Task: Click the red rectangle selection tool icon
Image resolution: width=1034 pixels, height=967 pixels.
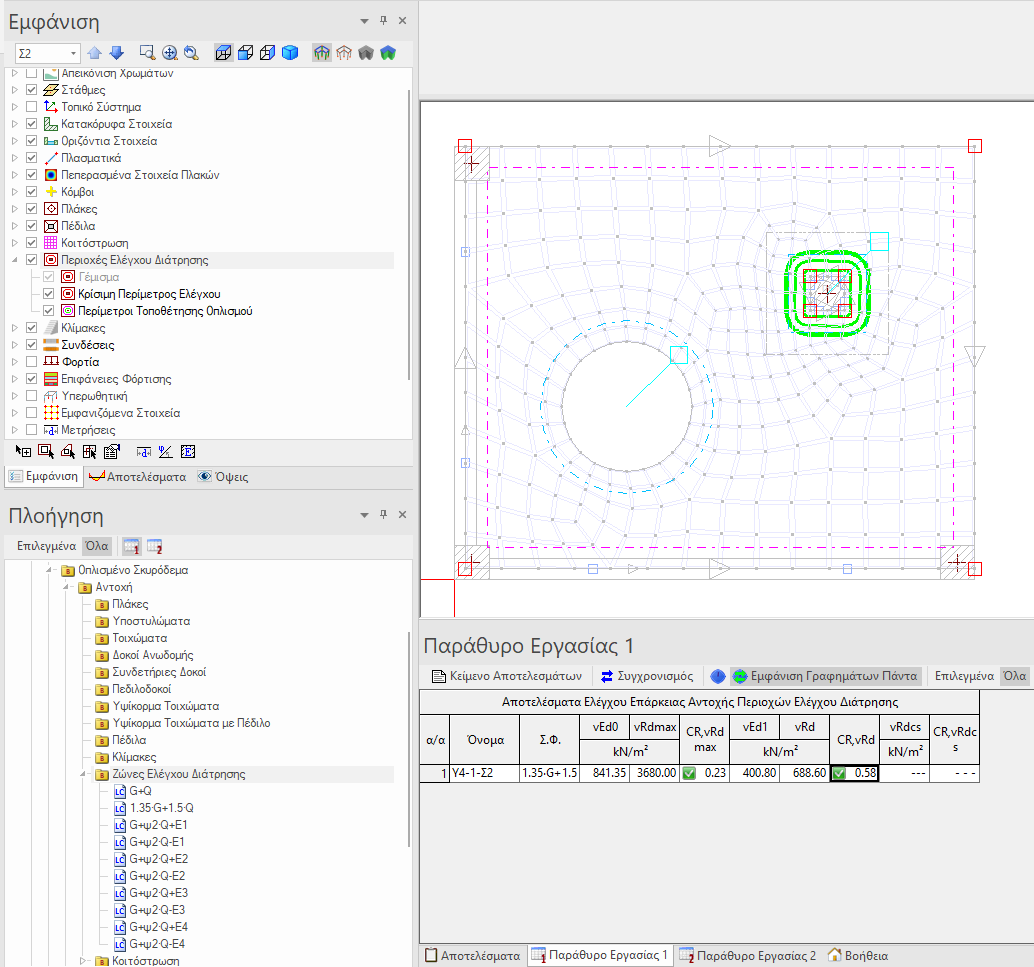Action: coord(45,451)
